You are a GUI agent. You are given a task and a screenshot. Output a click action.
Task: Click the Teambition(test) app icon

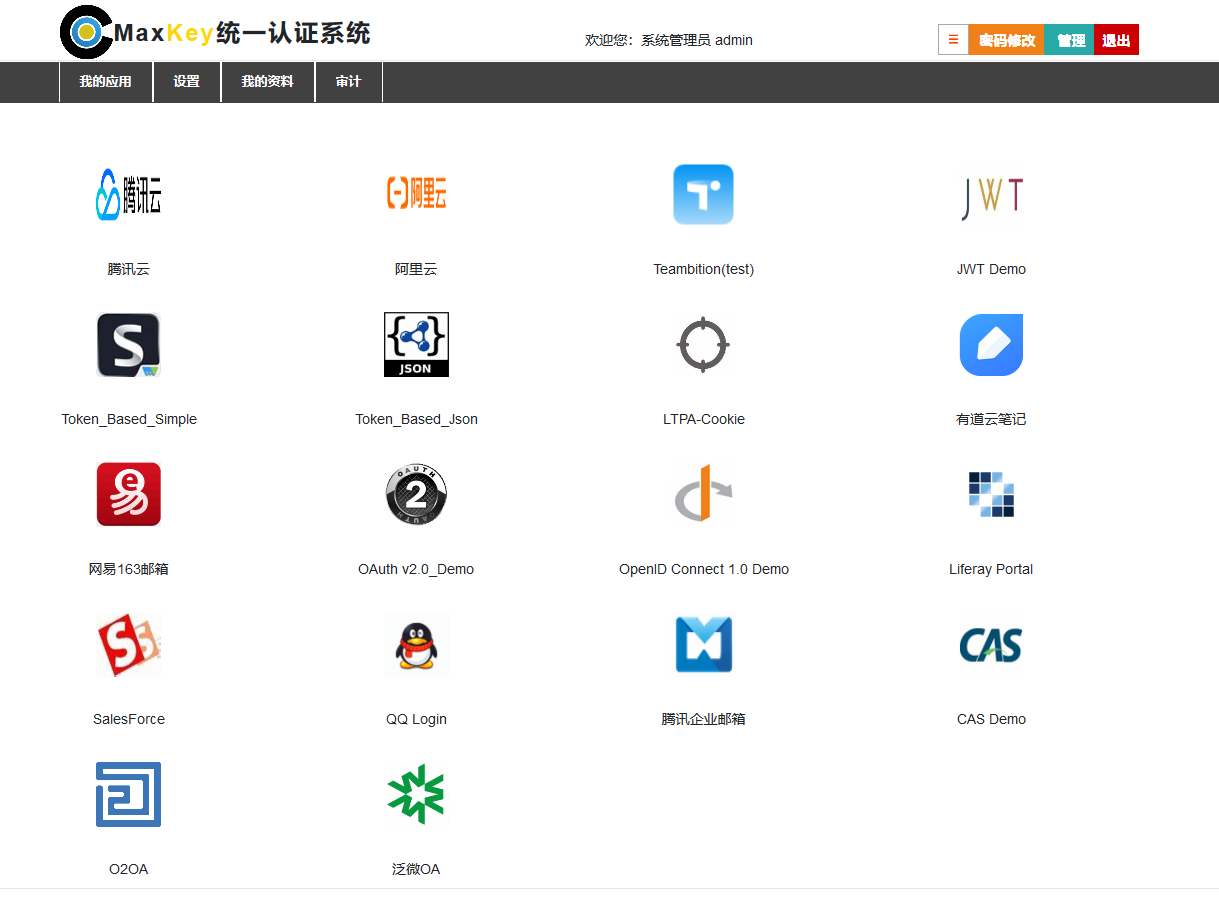coord(703,194)
